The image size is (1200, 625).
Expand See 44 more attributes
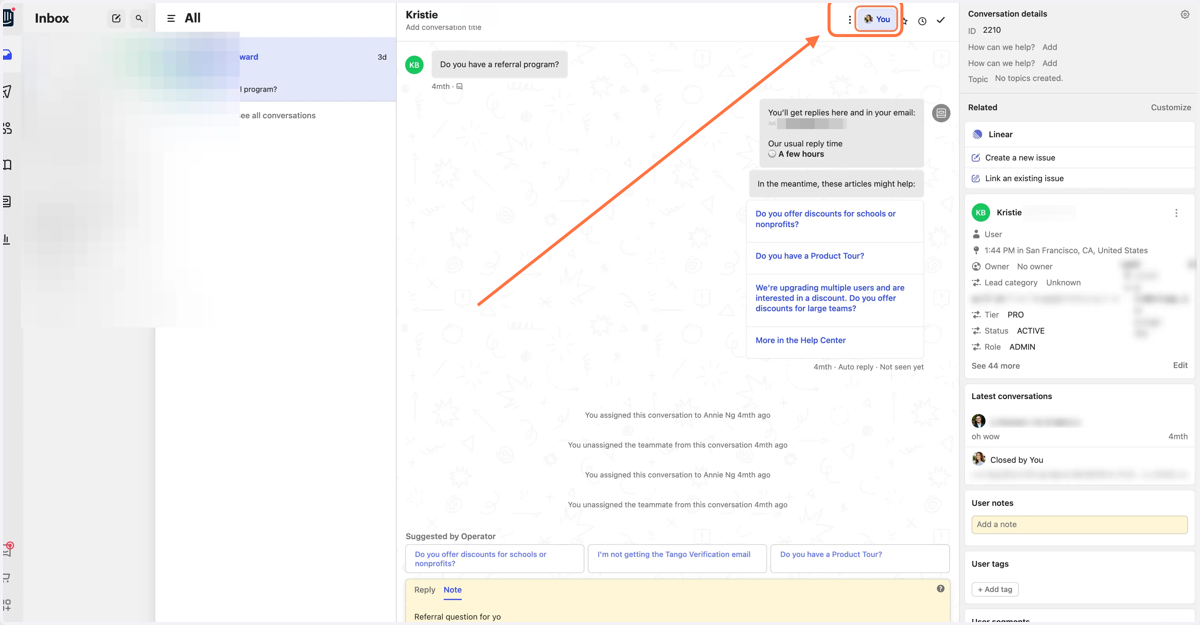996,366
